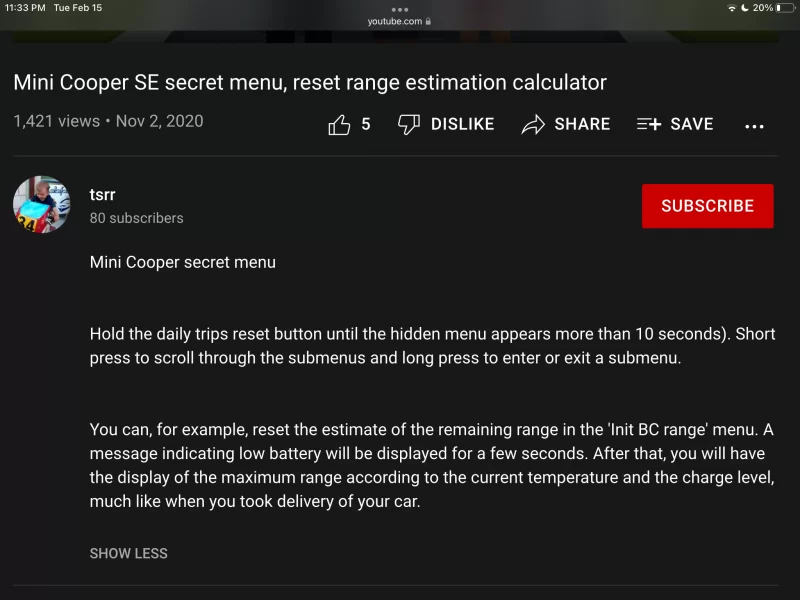Open the three-dot more actions menu
This screenshot has height=600, width=800.
[755, 126]
